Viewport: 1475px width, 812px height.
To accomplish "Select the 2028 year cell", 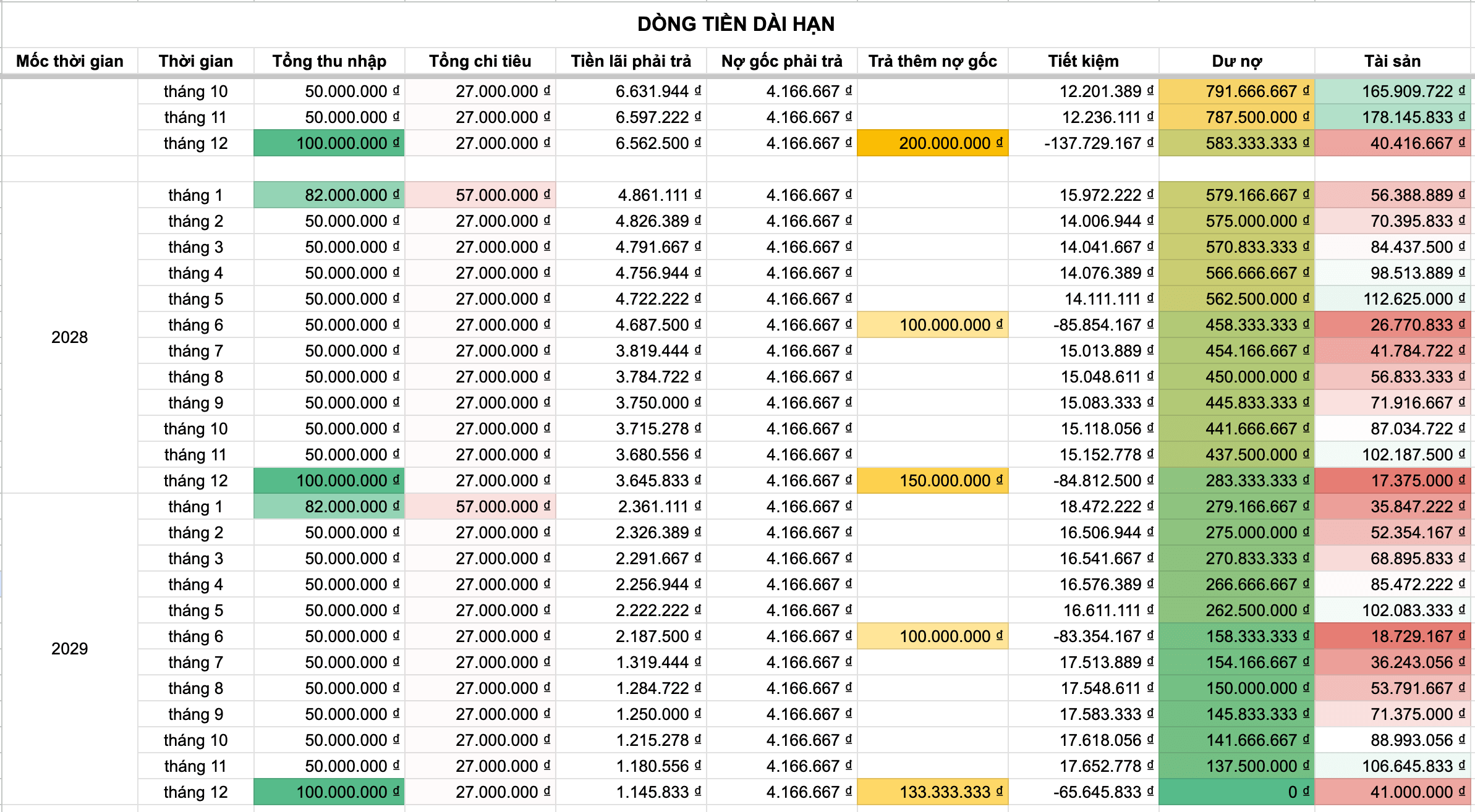I will click(x=70, y=337).
